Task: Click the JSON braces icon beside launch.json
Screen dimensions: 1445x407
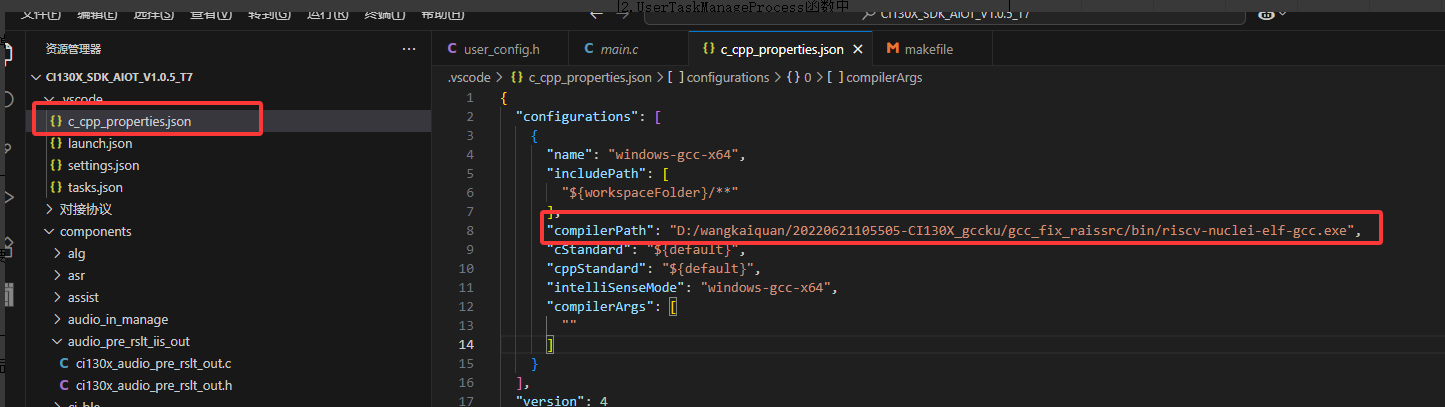Action: pos(56,144)
